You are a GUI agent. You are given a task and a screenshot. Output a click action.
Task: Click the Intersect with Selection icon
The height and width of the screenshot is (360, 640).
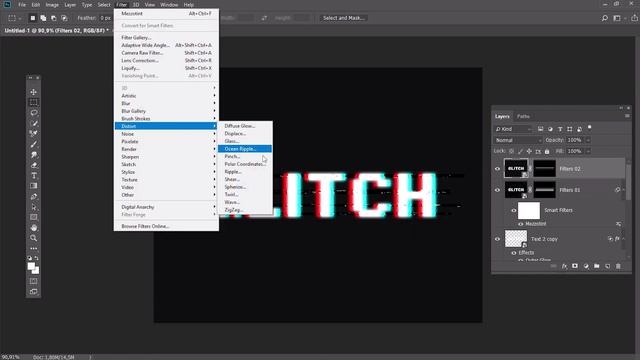(64, 18)
